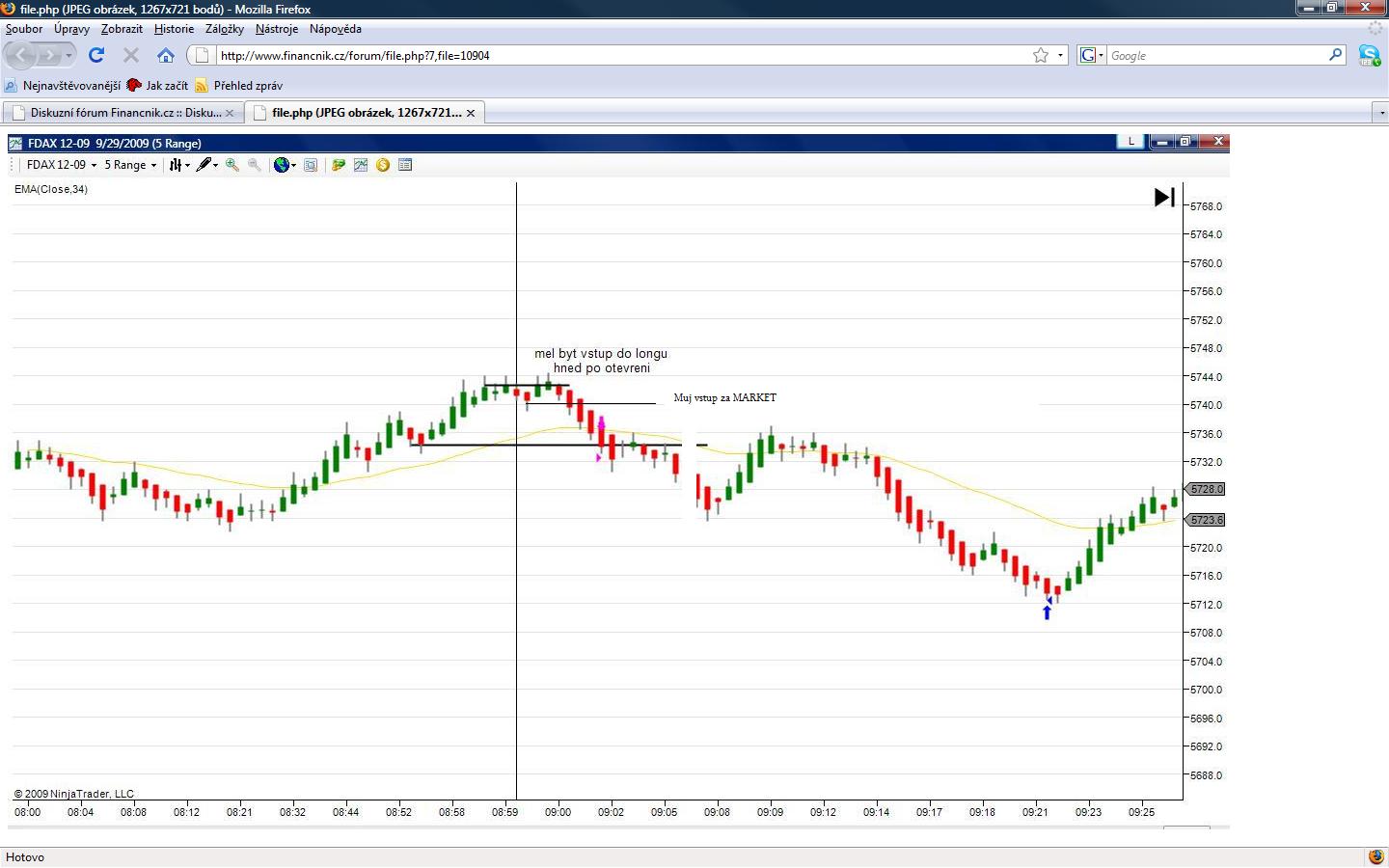Click the NinjaTrader, LLC copyright text
Image resolution: width=1389 pixels, height=868 pixels.
[x=73, y=794]
